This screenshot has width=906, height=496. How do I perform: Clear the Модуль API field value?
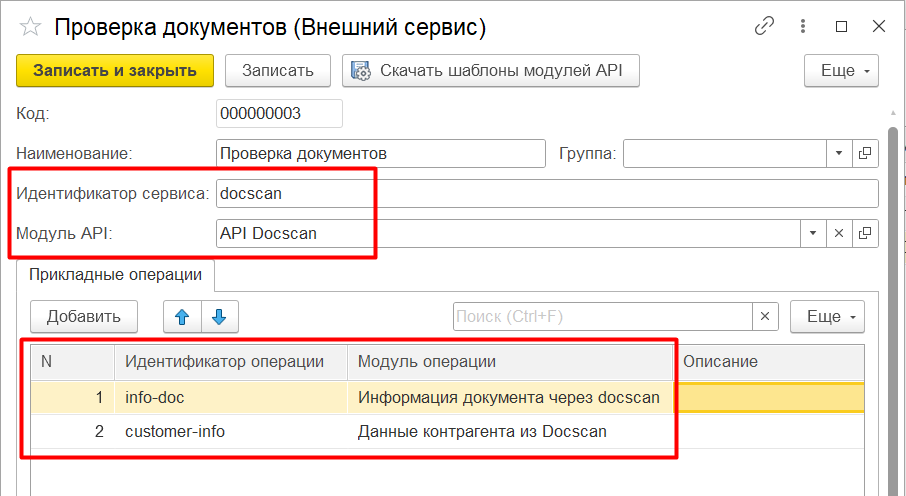[x=839, y=233]
